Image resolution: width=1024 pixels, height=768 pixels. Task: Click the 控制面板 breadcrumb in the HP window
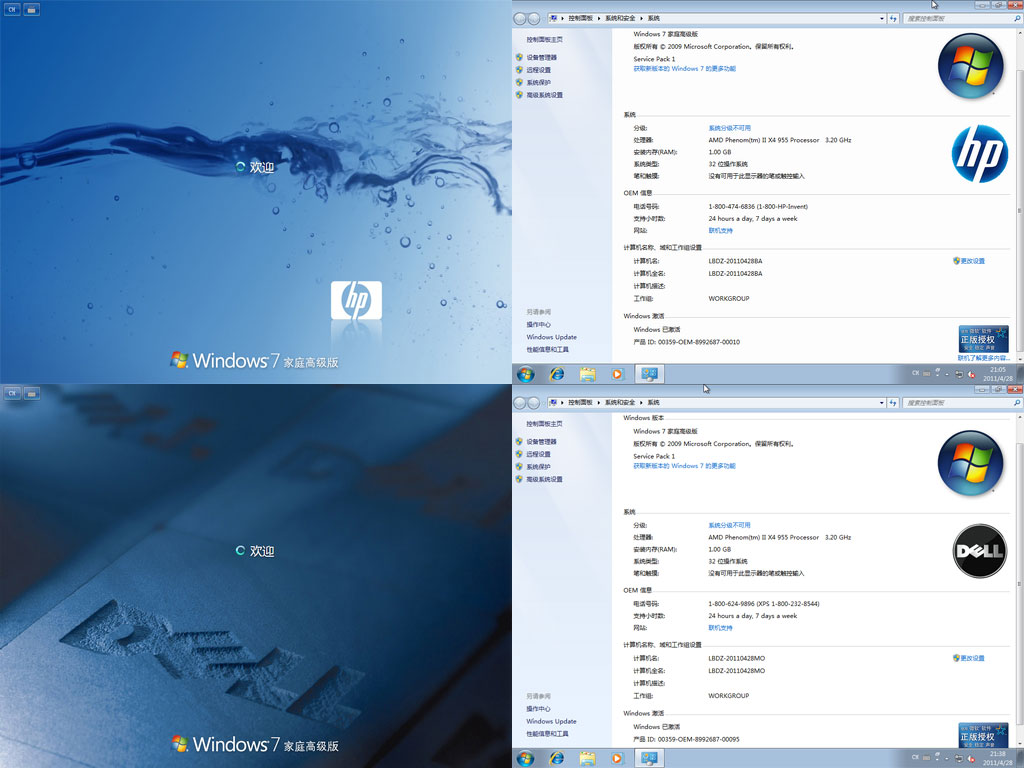(580, 18)
